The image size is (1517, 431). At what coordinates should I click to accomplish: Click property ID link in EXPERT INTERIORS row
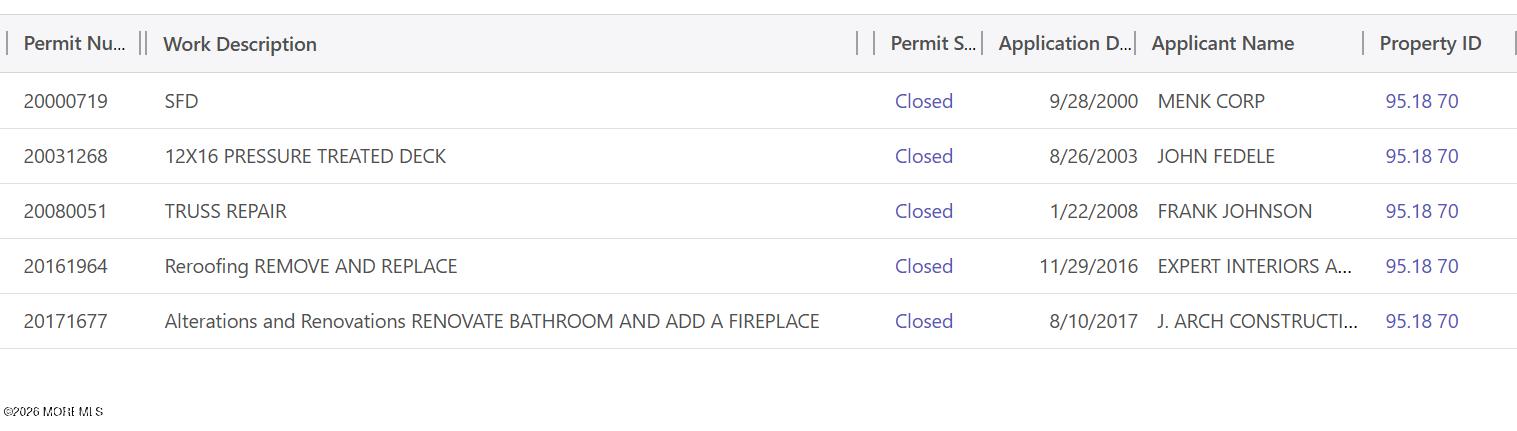click(1421, 266)
